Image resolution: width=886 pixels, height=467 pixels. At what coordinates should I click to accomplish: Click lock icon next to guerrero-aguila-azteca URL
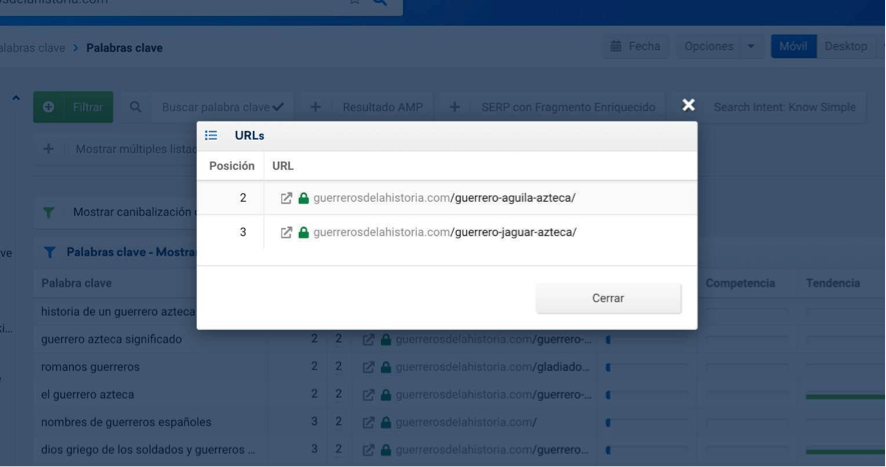303,198
